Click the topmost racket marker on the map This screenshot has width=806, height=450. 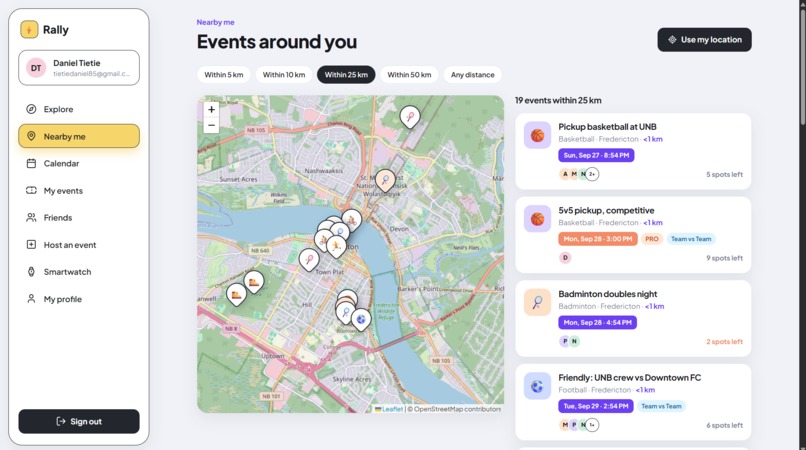point(410,117)
